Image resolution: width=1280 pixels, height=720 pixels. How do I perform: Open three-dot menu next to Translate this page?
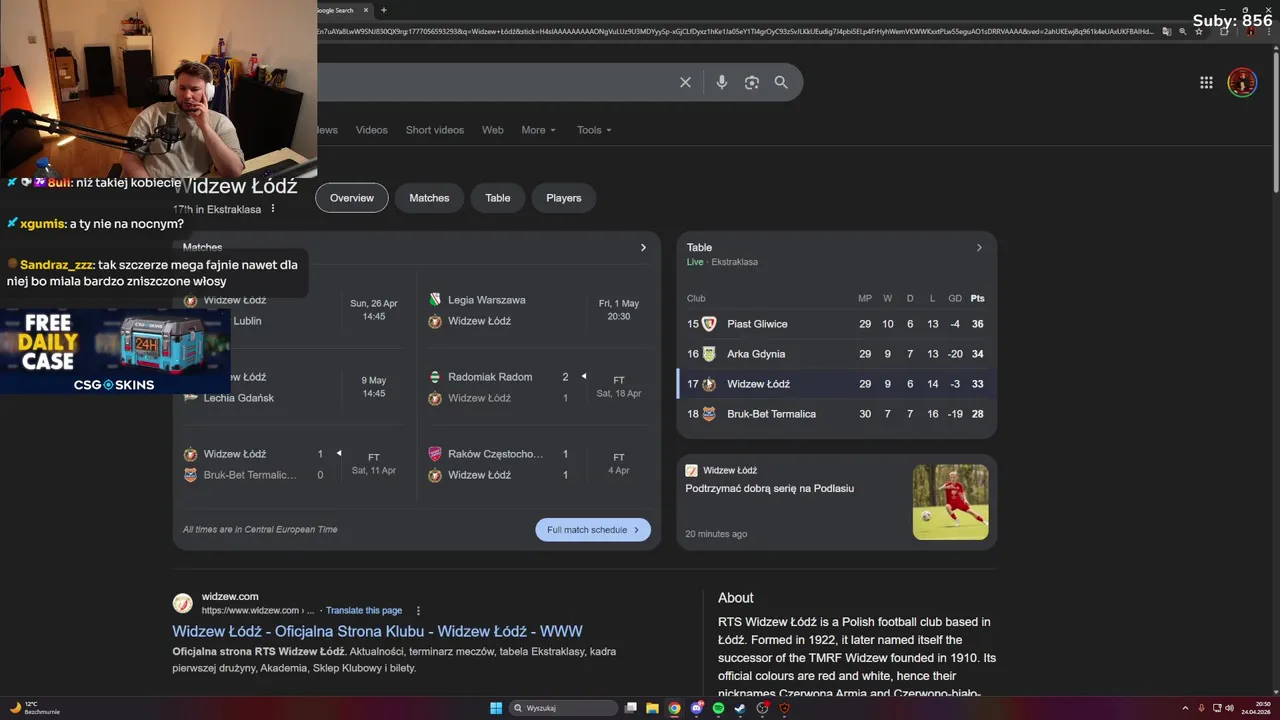[x=418, y=610]
